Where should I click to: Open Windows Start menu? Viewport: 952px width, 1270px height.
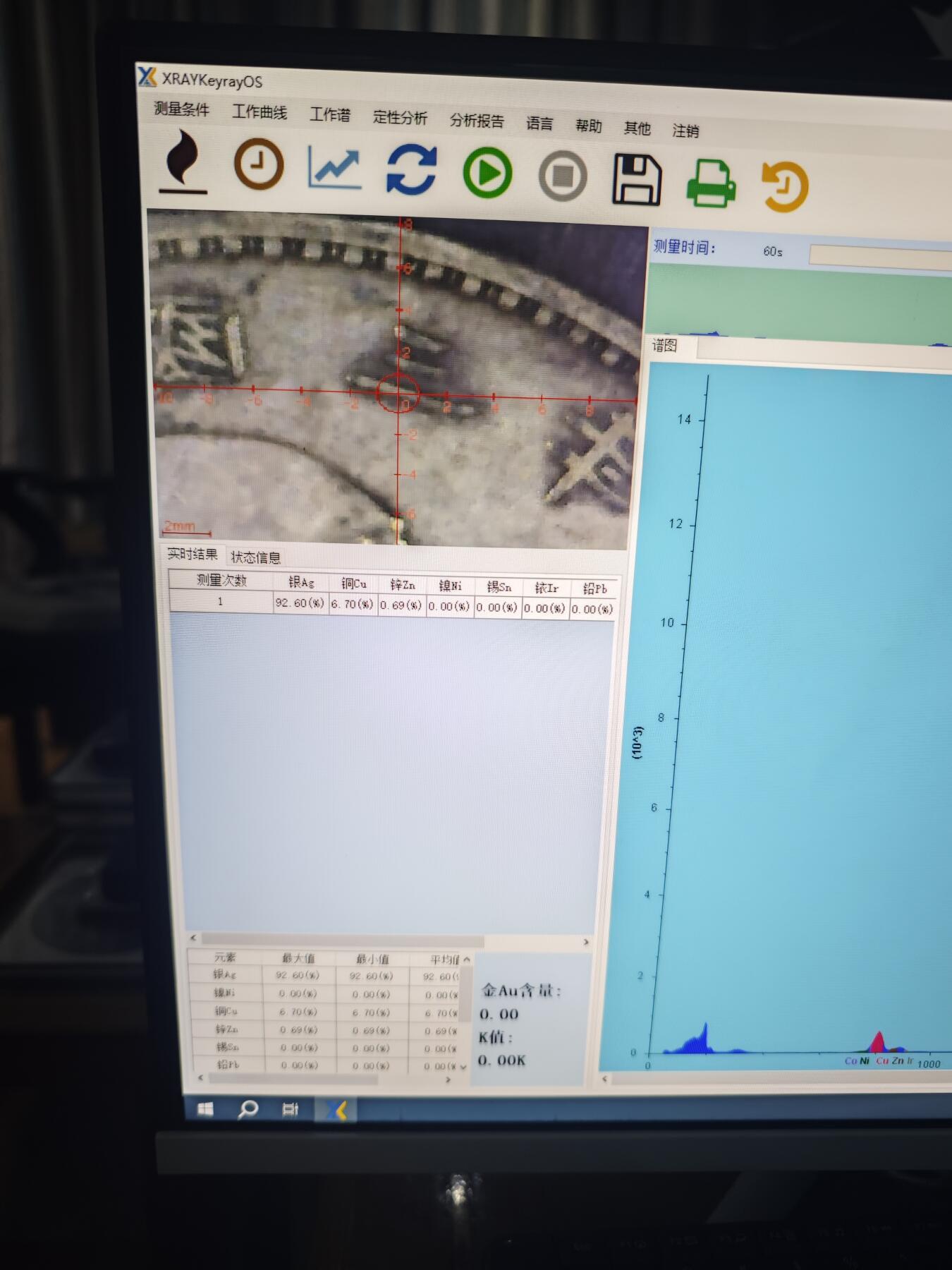click(205, 1110)
